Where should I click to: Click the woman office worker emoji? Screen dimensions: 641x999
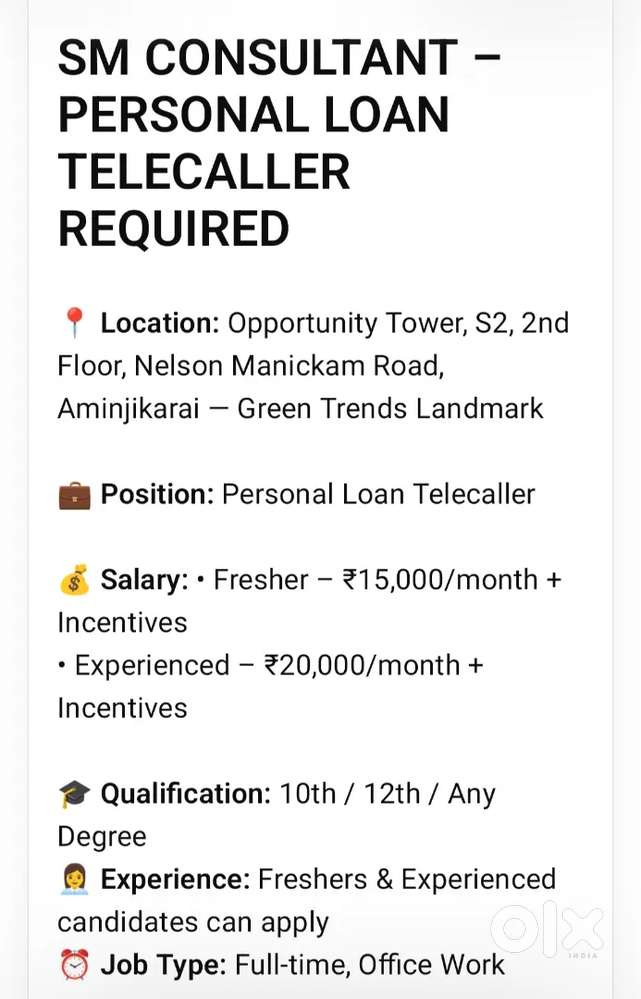[75, 880]
